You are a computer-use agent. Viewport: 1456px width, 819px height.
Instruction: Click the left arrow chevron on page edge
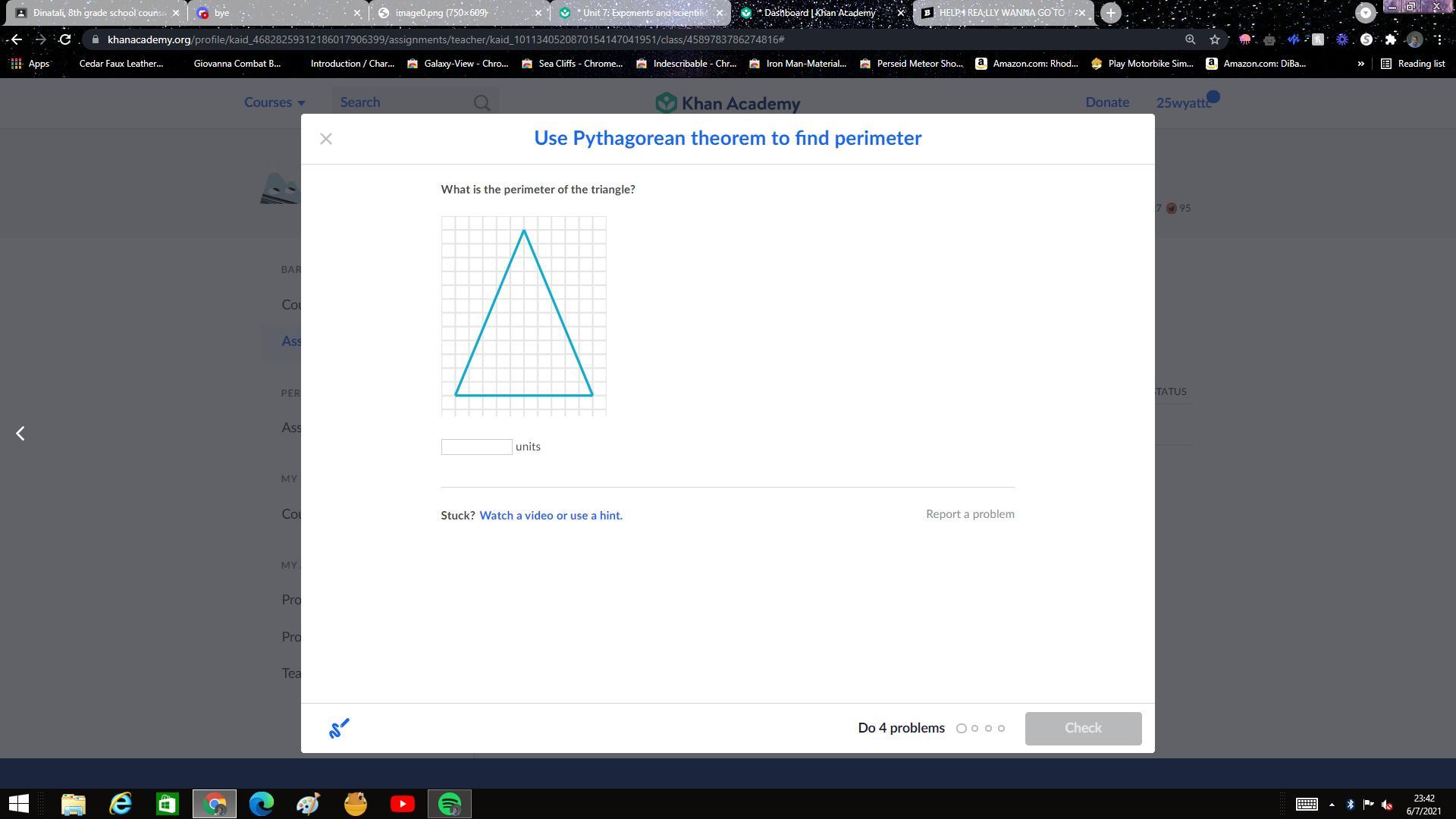[20, 433]
